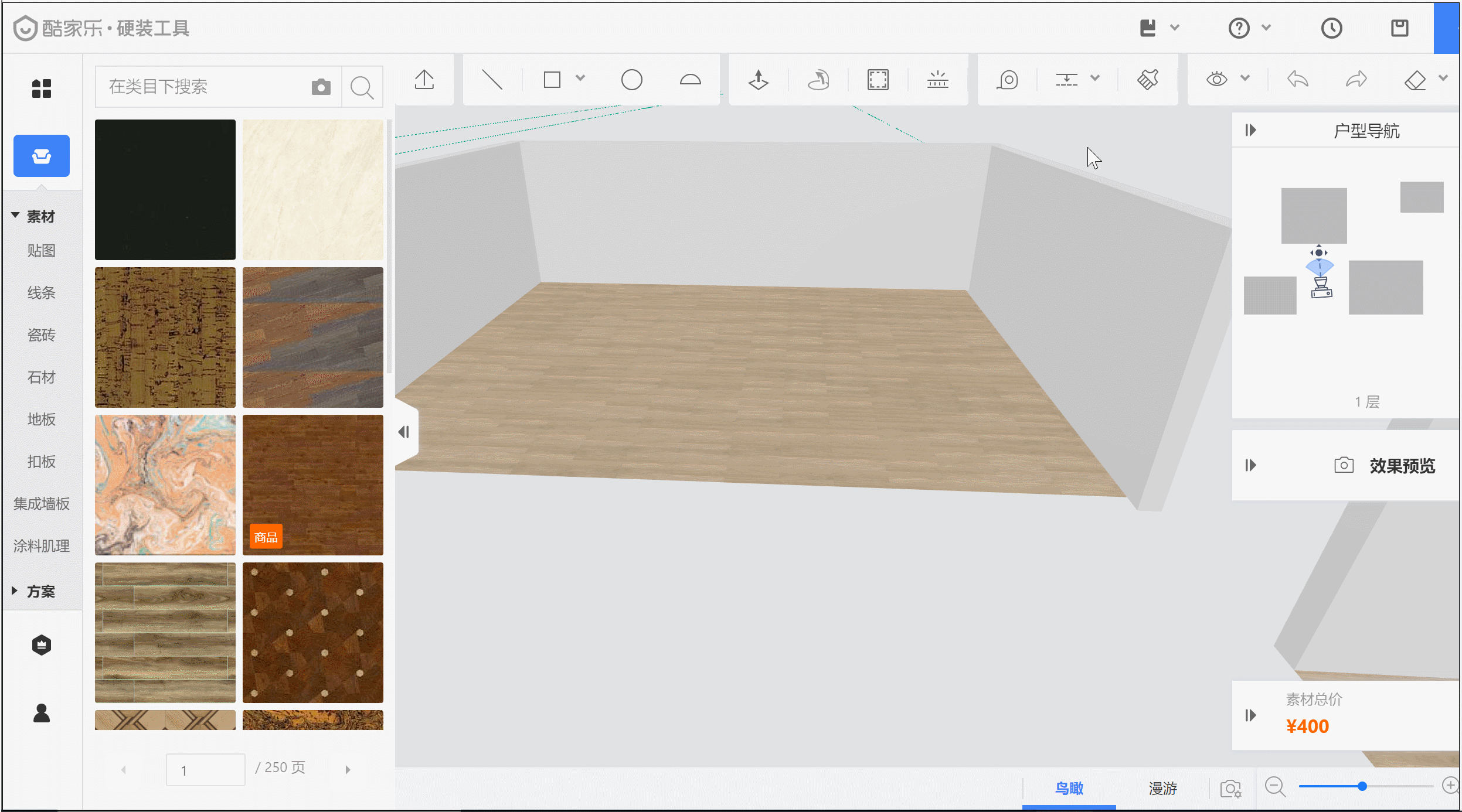Open the eraser tool dropdown arrow
This screenshot has height=812, width=1462.
tap(1443, 79)
